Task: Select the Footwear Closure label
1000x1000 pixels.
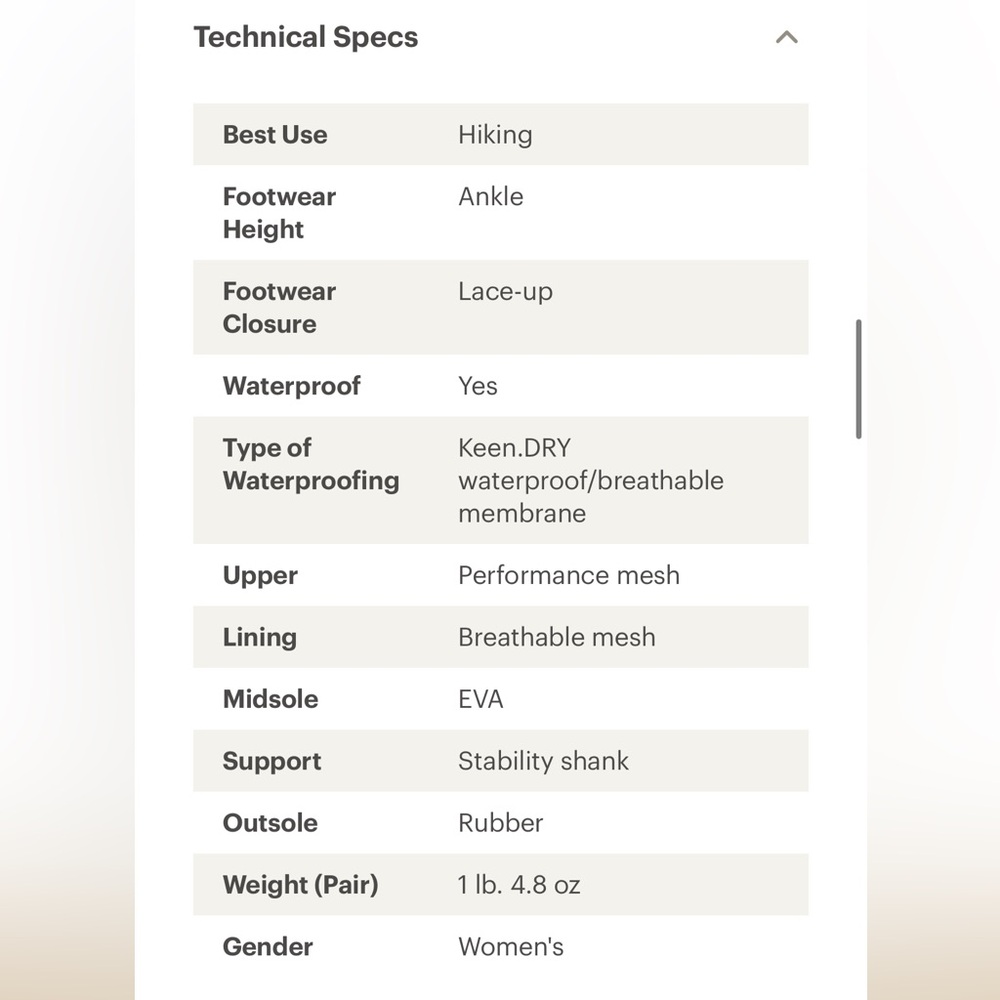Action: (x=279, y=308)
